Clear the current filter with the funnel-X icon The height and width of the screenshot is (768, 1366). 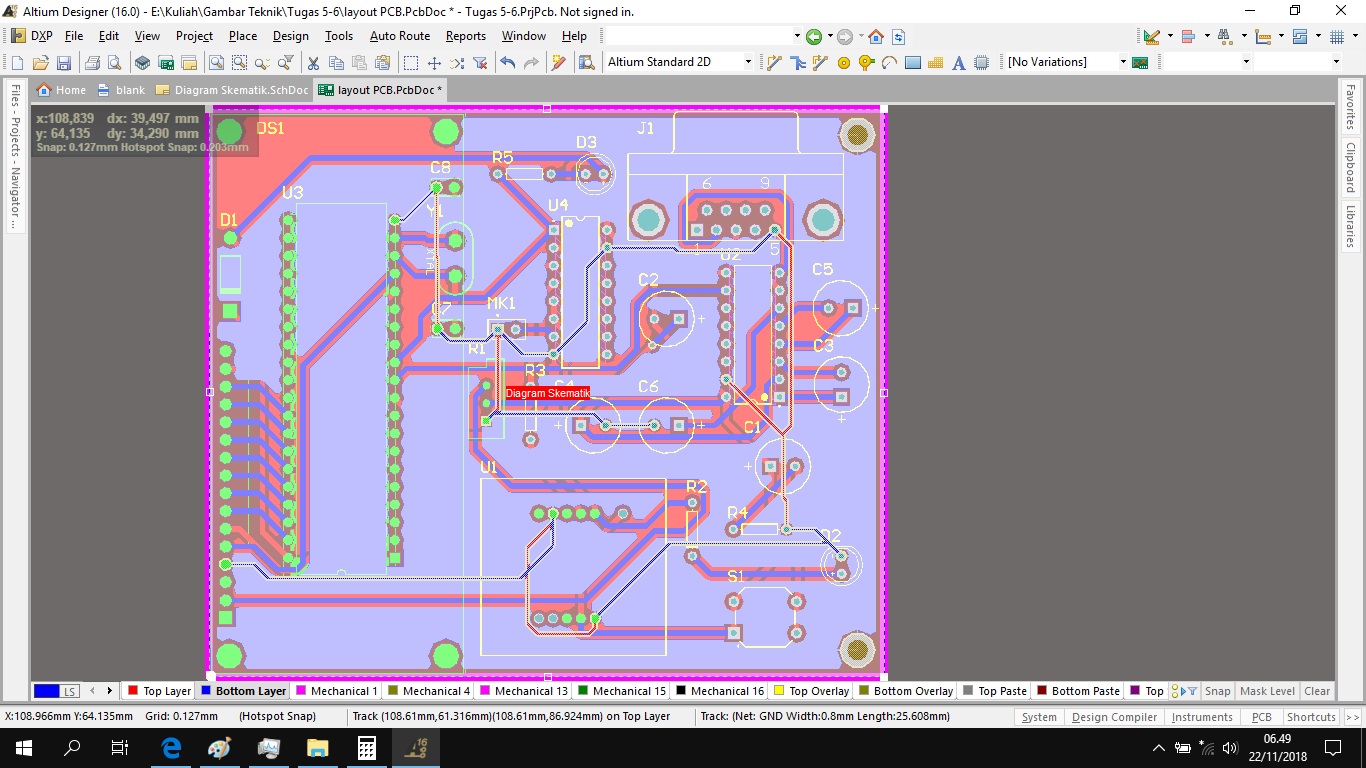480,62
